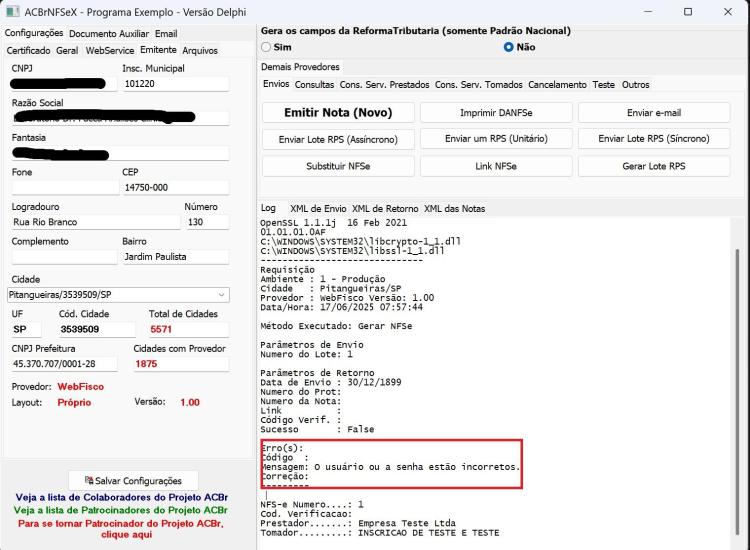Click the Substituir NFSe button
Screen dimensions: 750x550
(338, 166)
